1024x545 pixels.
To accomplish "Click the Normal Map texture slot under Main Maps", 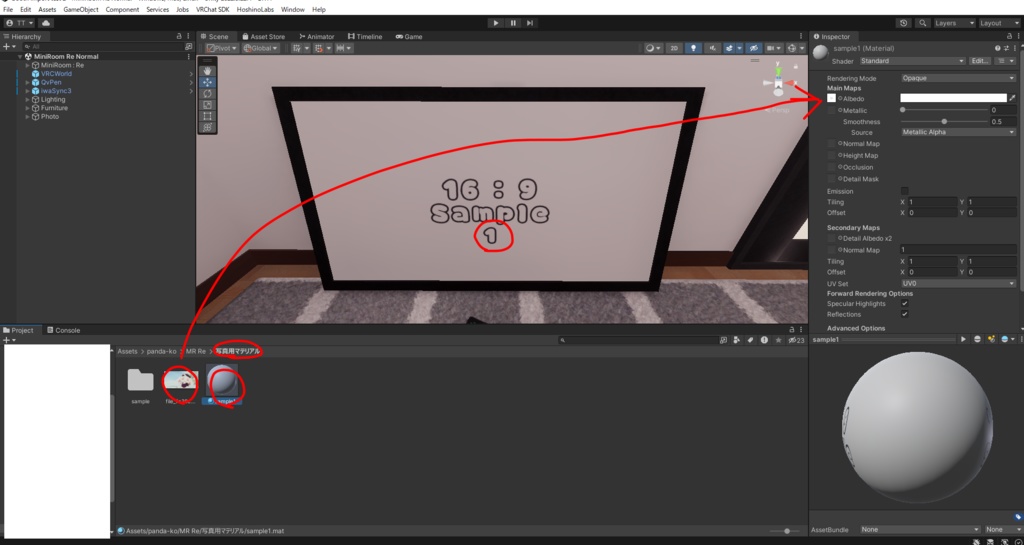I will (x=831, y=144).
